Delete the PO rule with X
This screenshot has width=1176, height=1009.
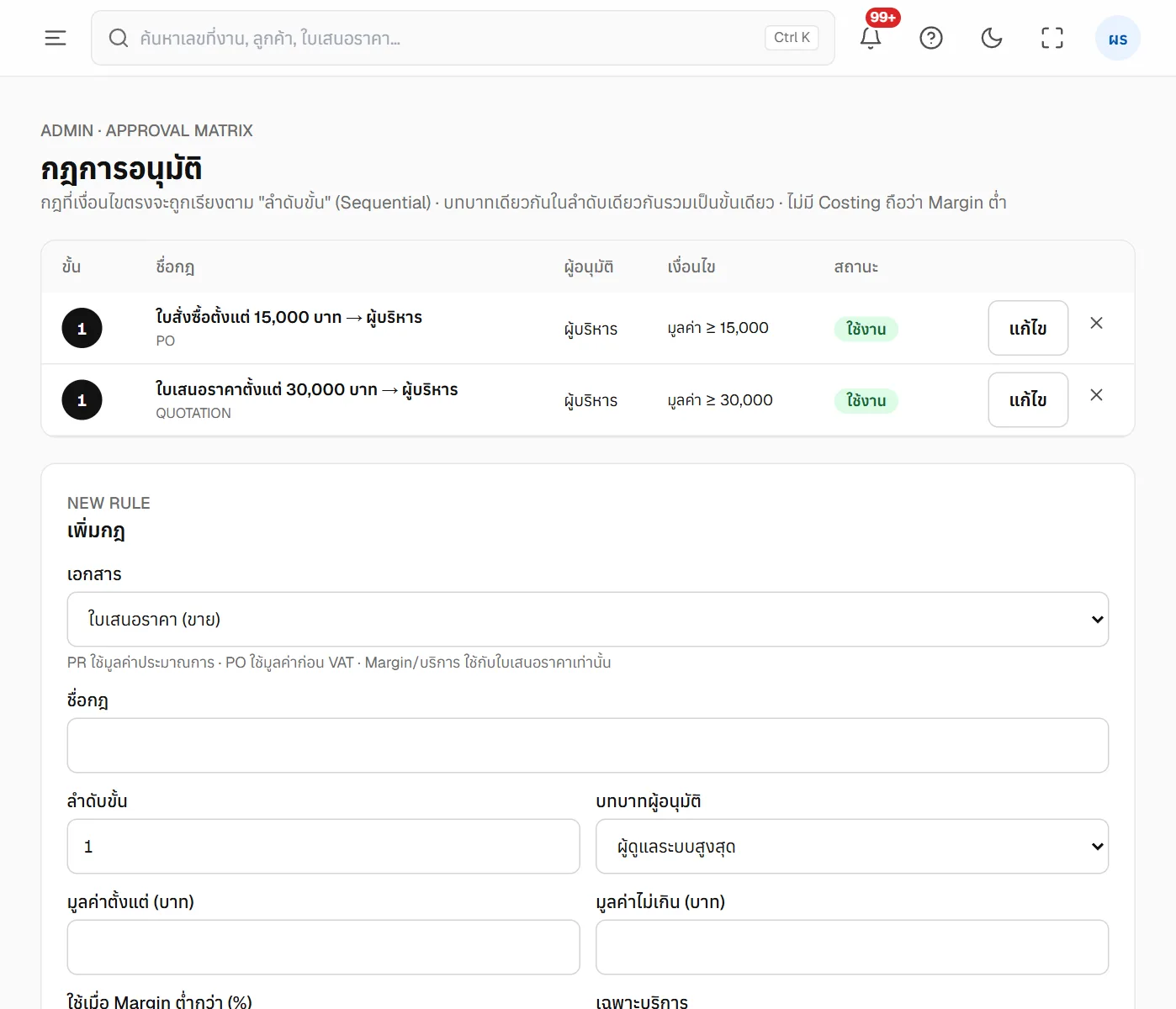click(1096, 323)
